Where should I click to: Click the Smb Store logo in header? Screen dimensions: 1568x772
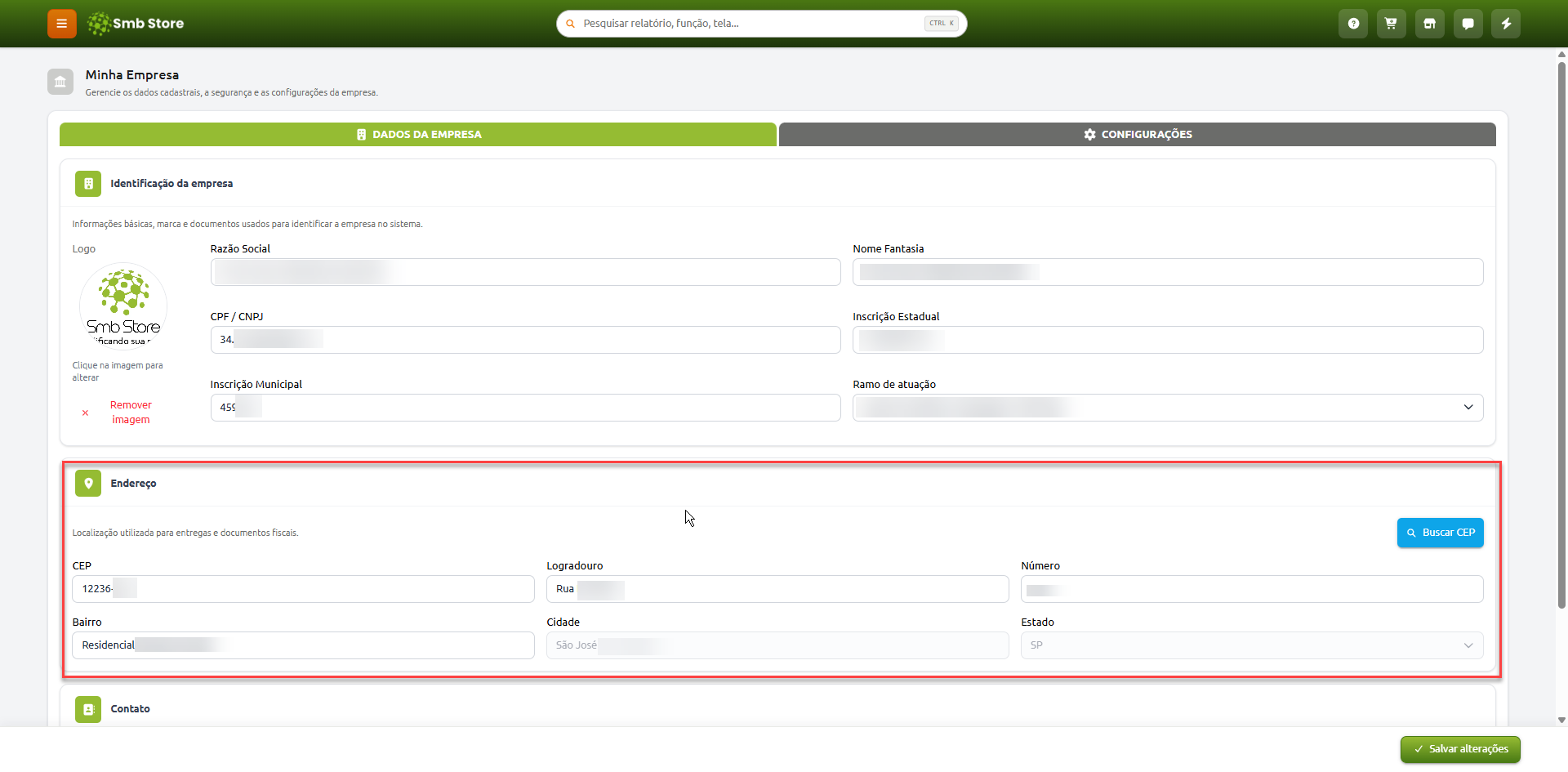coord(136,24)
